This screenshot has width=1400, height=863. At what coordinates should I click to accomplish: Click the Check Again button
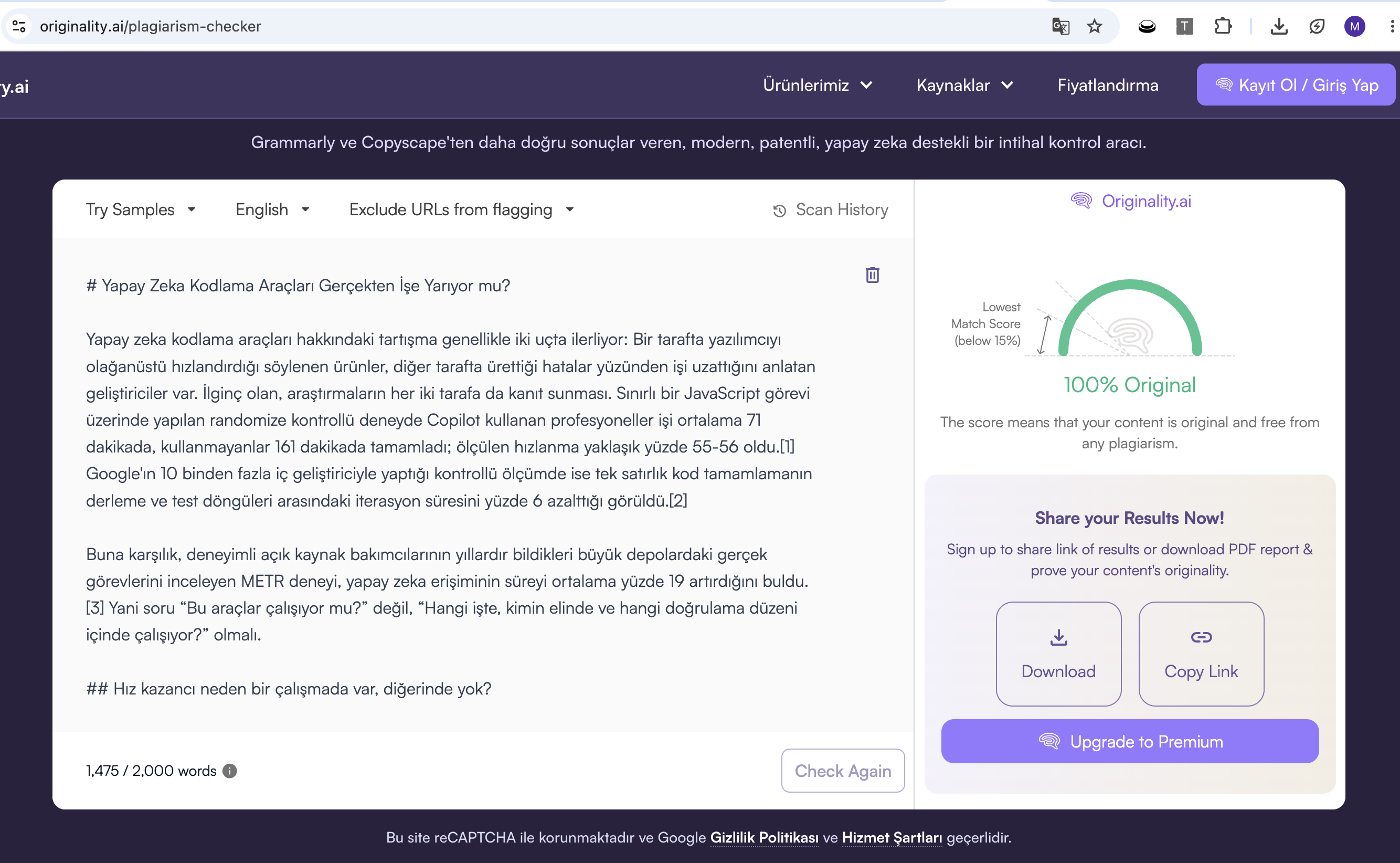coord(843,771)
